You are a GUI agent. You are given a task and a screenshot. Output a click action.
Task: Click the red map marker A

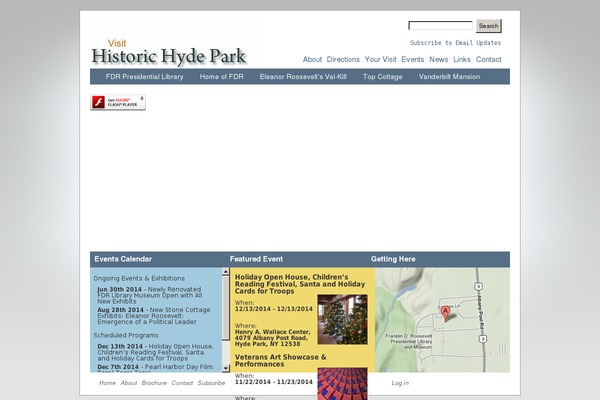click(x=445, y=313)
